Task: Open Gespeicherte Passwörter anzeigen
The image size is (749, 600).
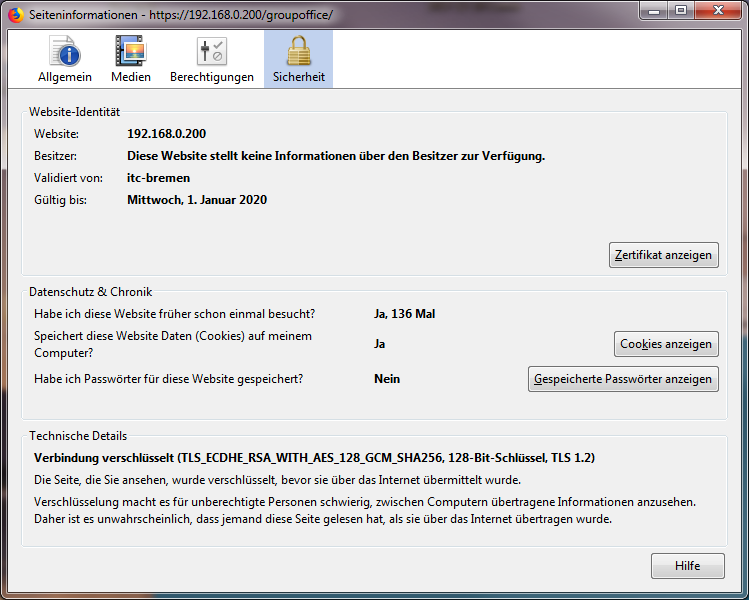Action: (x=623, y=379)
